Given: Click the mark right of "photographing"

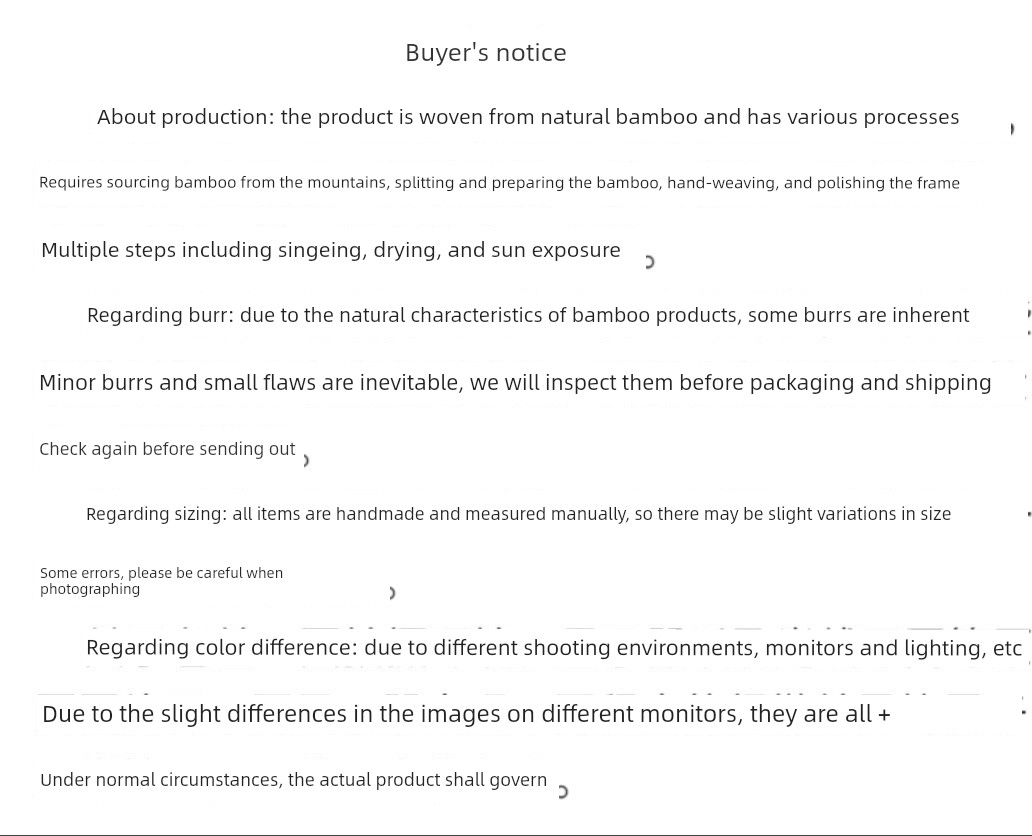Looking at the screenshot, I should 392,593.
